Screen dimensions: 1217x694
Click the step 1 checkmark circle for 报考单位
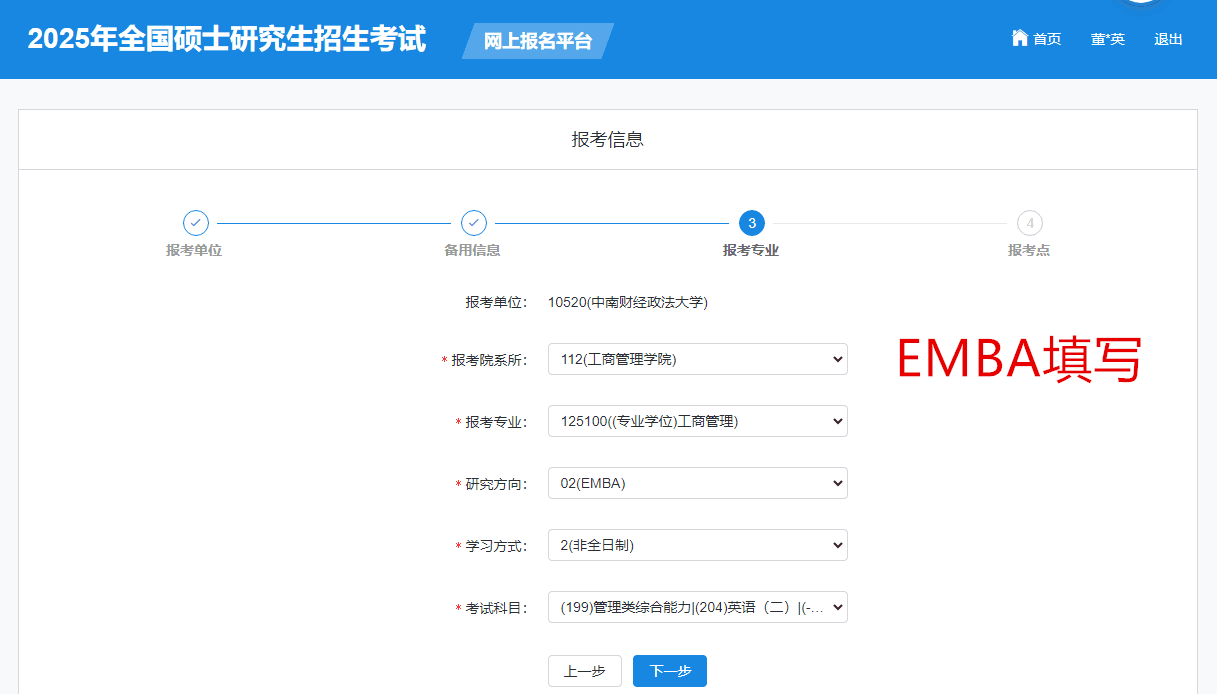pyautogui.click(x=196, y=223)
